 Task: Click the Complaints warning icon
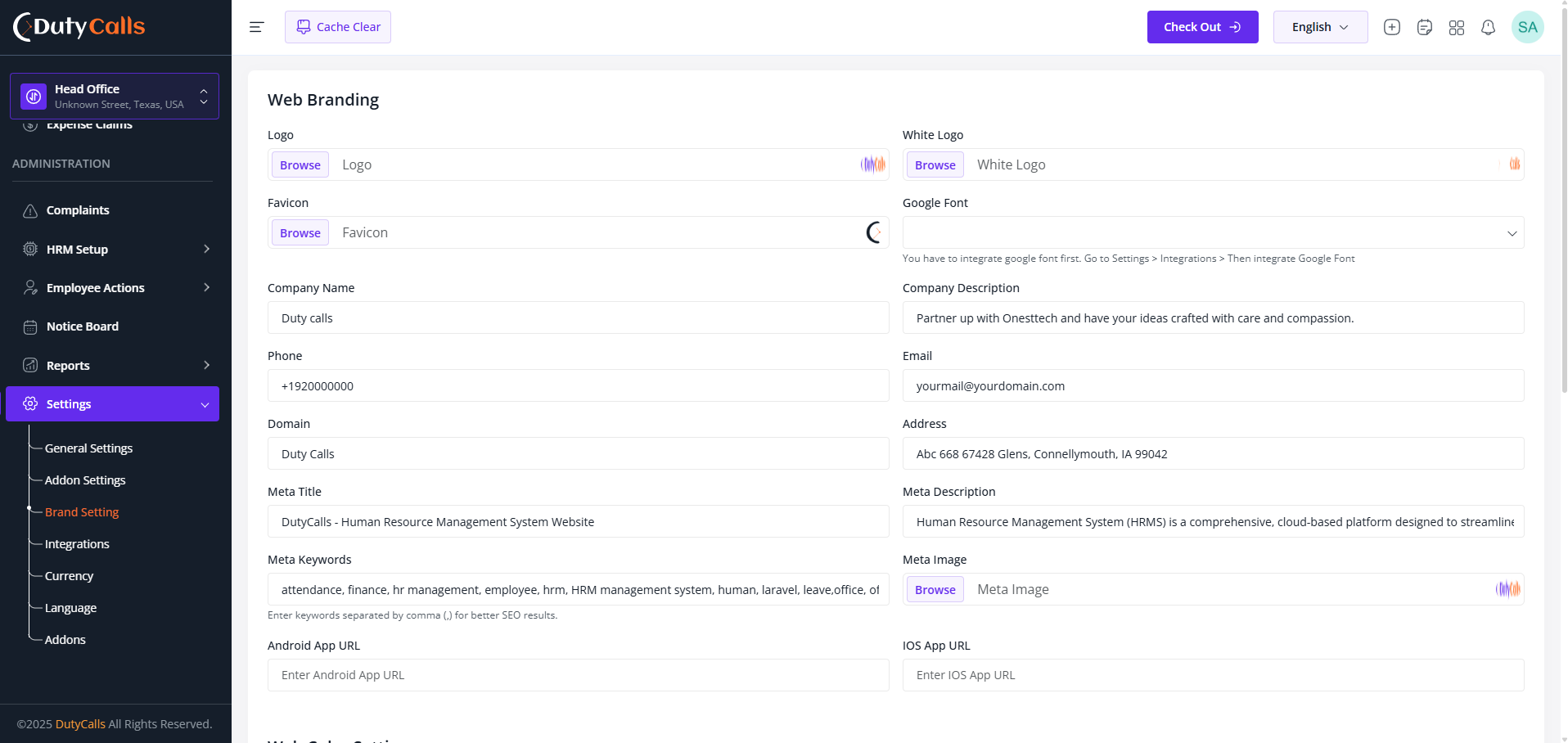[x=30, y=210]
